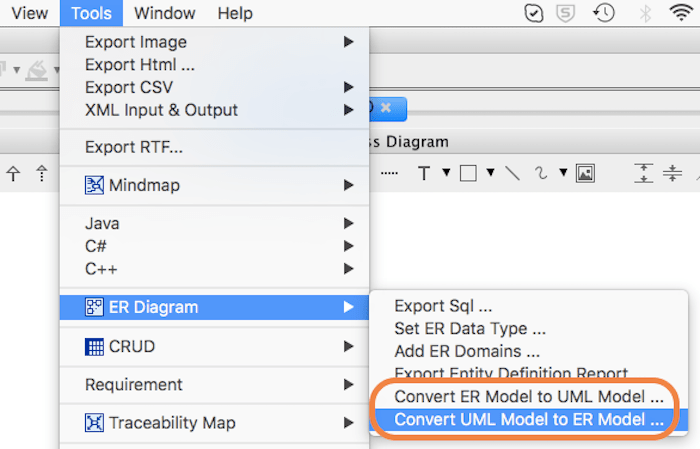Image resolution: width=700 pixels, height=449 pixels.
Task: Select the straight Line tool
Action: 512,173
